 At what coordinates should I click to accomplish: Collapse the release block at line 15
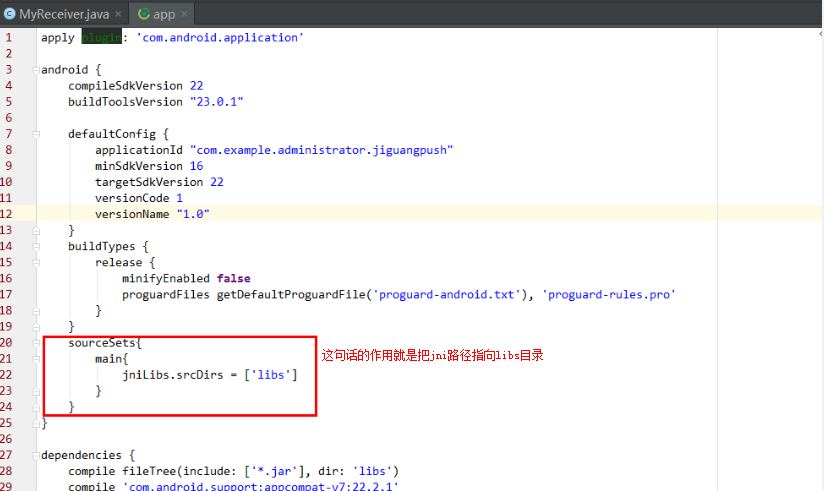point(36,263)
